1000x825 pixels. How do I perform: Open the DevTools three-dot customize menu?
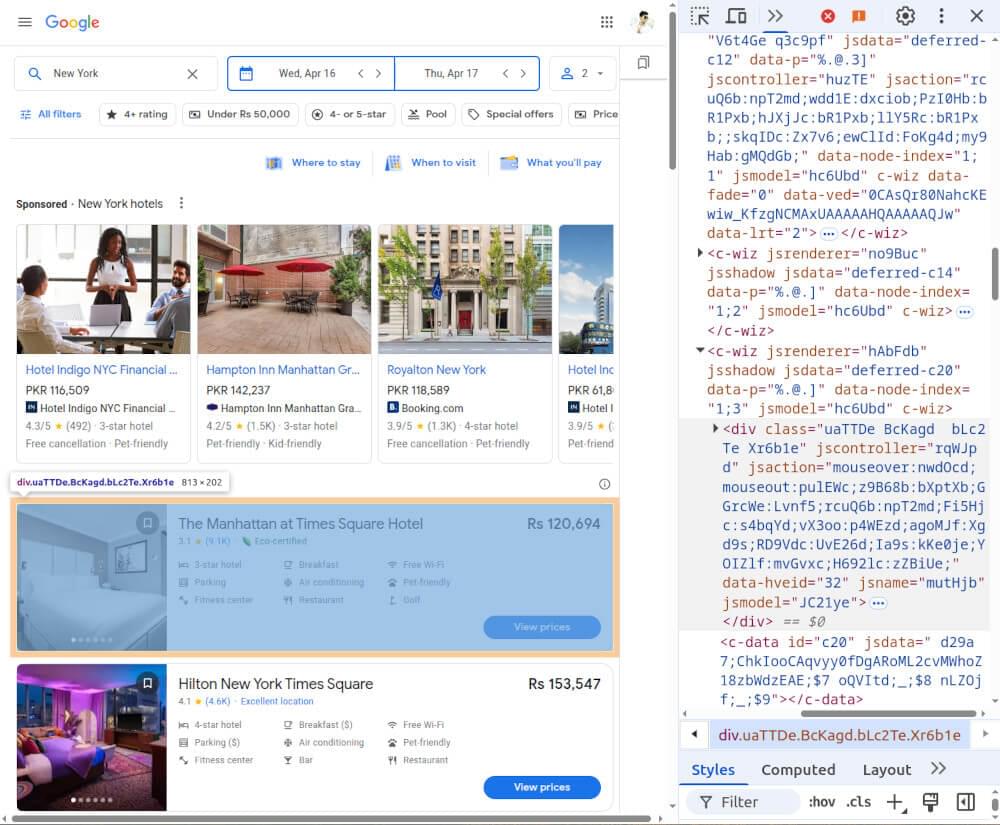coord(941,16)
